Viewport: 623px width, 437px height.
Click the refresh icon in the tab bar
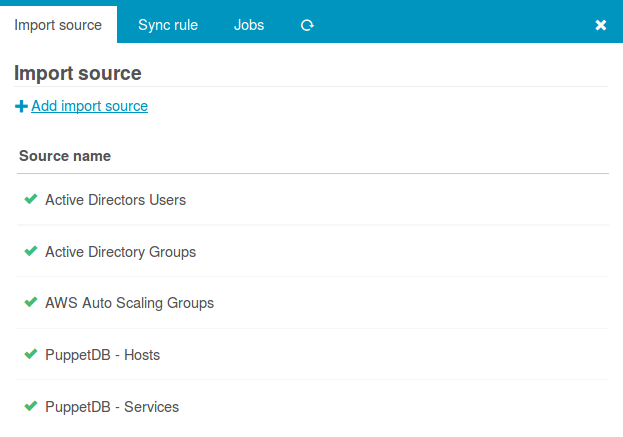point(307,25)
